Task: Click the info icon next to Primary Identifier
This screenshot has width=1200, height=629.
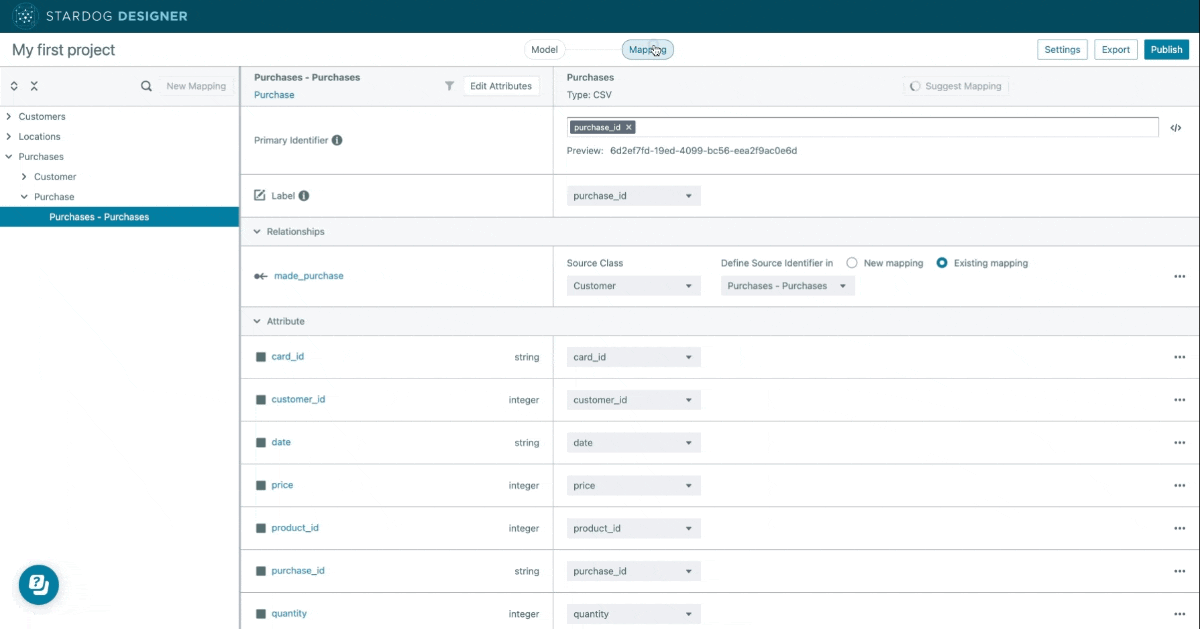Action: (337, 140)
